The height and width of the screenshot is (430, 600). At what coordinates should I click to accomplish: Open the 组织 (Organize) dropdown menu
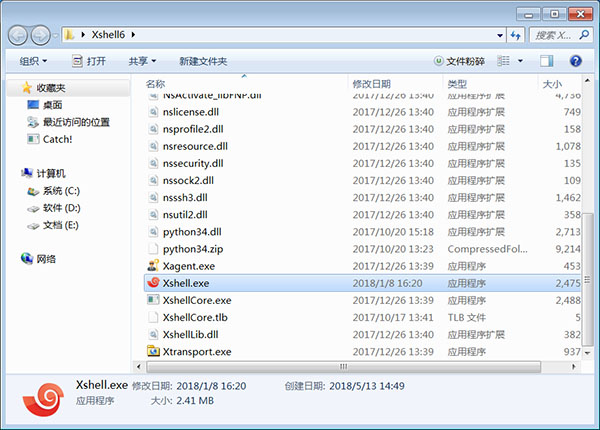(33, 61)
